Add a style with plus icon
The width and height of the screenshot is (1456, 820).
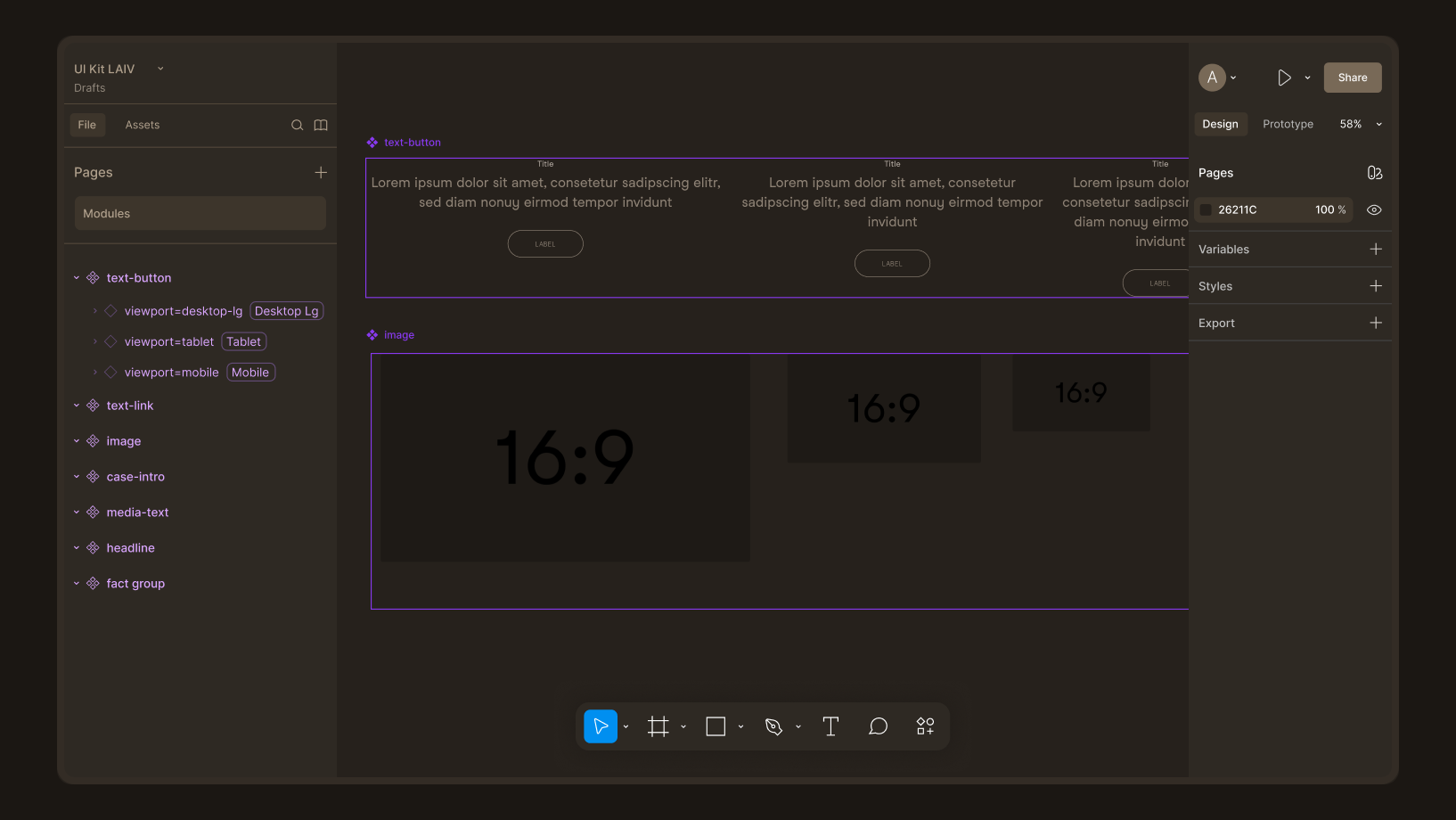point(1376,286)
